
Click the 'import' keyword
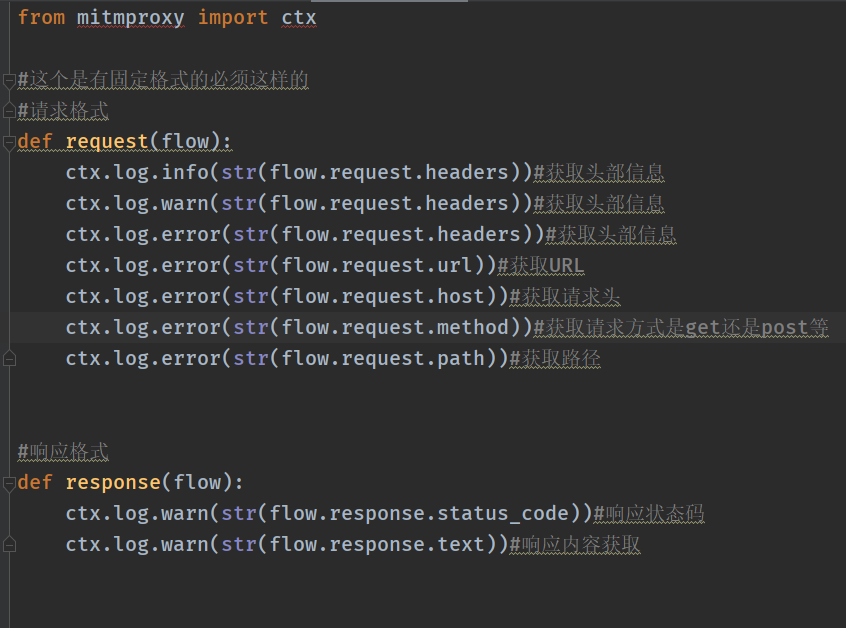tap(233, 18)
